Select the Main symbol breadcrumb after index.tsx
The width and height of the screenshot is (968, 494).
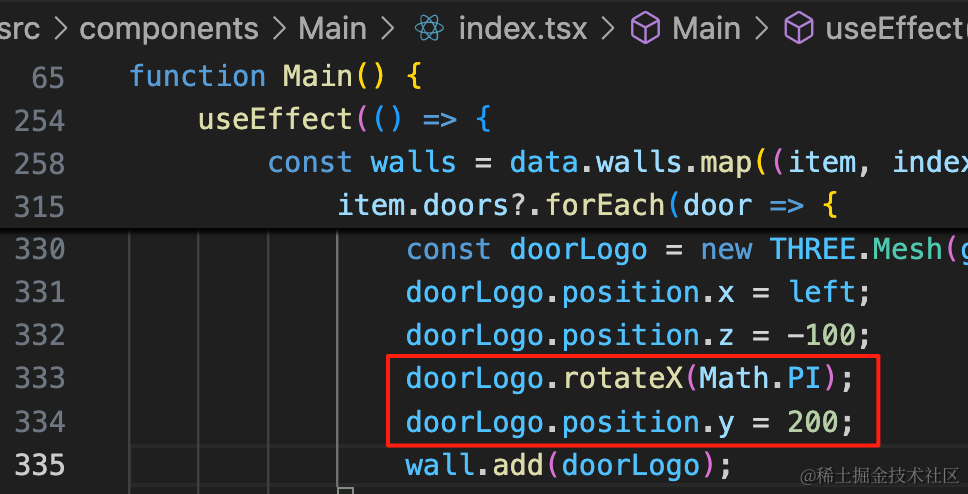pos(706,29)
